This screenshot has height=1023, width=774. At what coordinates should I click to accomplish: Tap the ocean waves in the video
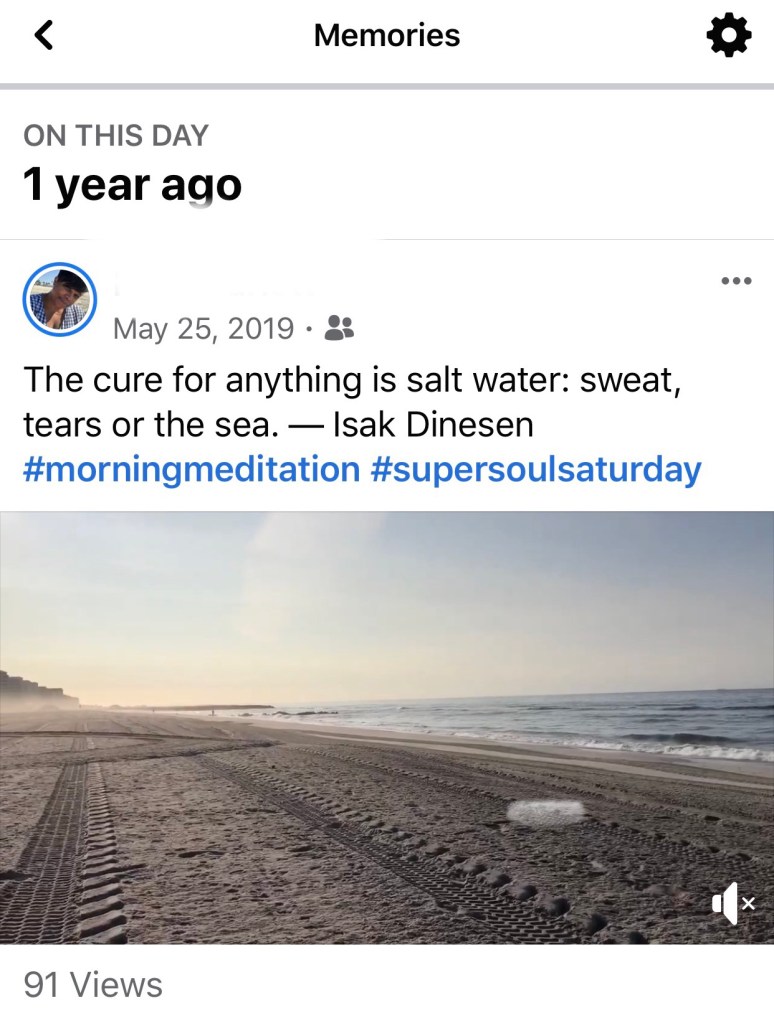[x=620, y=725]
